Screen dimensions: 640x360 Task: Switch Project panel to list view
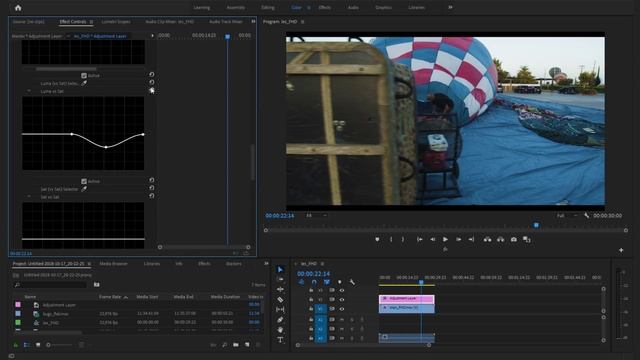(27, 345)
